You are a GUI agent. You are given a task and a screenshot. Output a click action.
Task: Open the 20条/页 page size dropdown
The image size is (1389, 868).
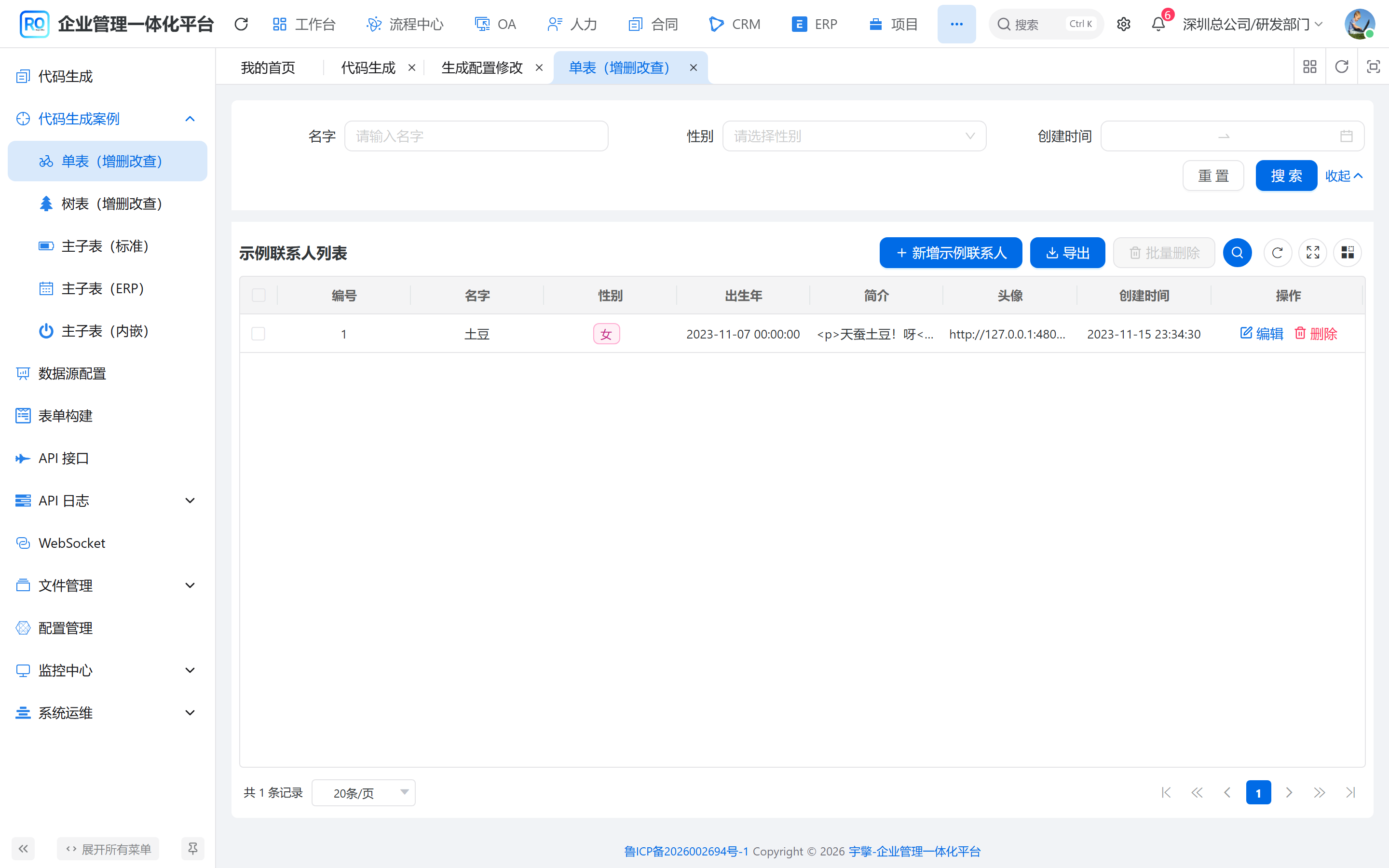click(363, 793)
